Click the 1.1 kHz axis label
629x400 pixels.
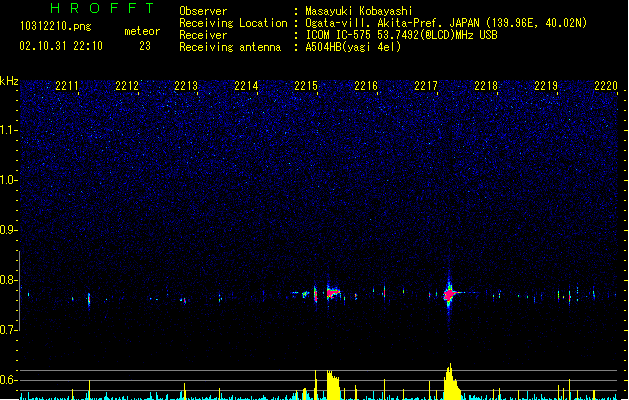click(8, 130)
